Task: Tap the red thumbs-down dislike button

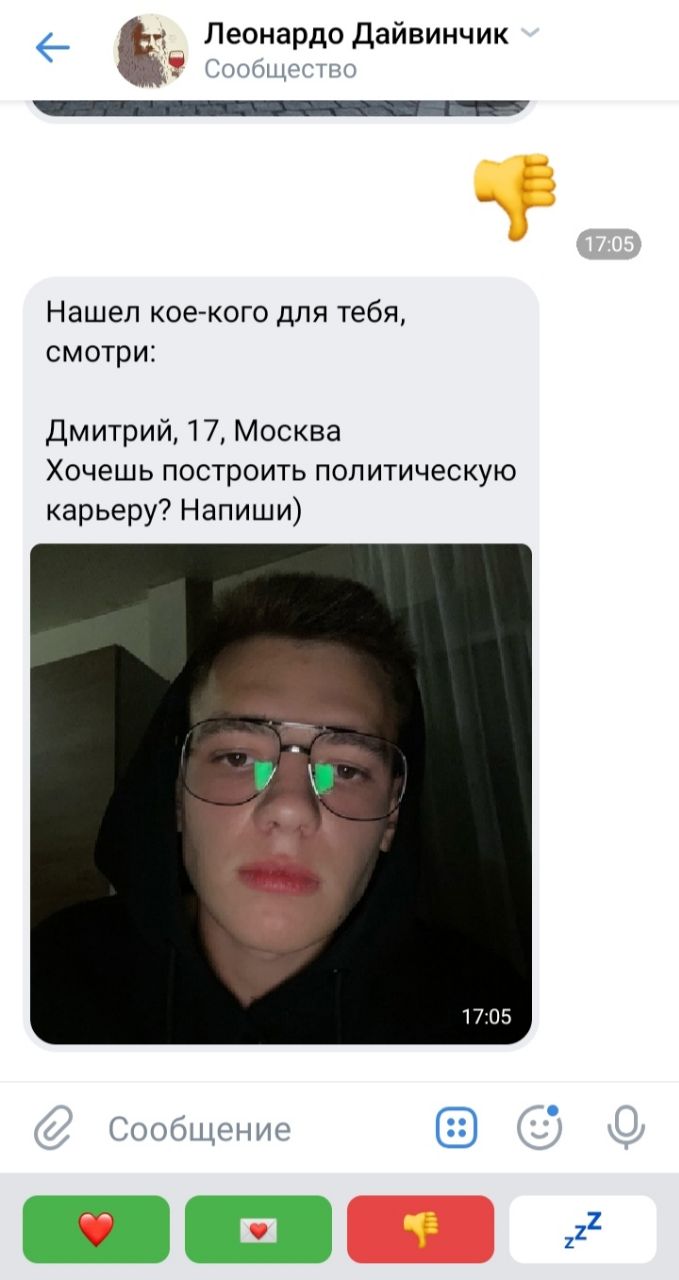Action: (x=420, y=1228)
